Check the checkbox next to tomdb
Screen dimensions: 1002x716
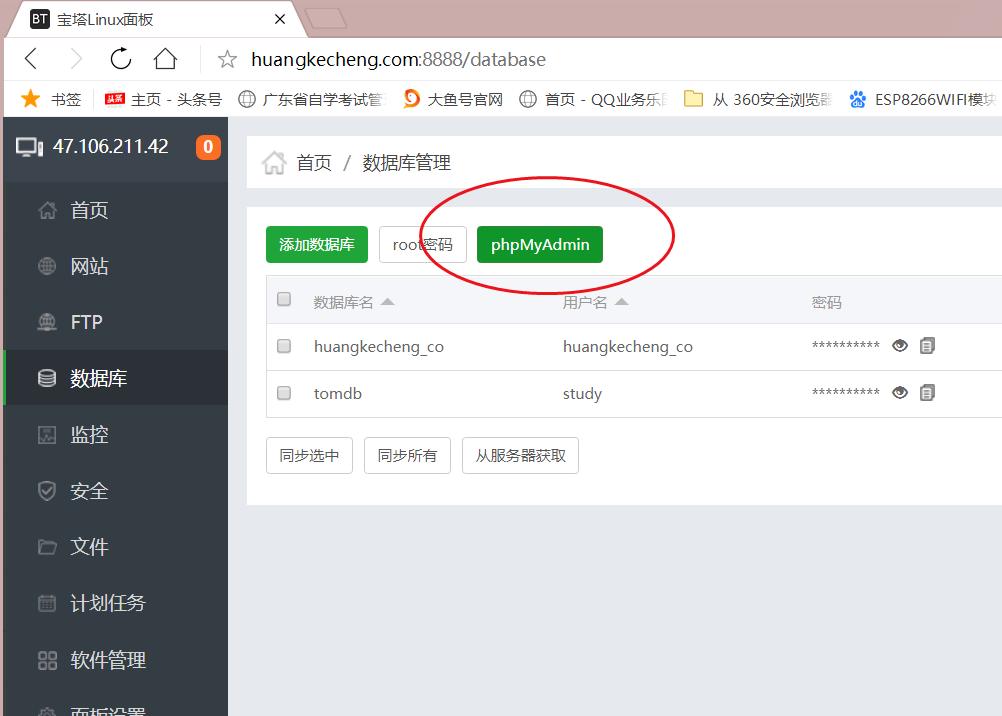[283, 393]
